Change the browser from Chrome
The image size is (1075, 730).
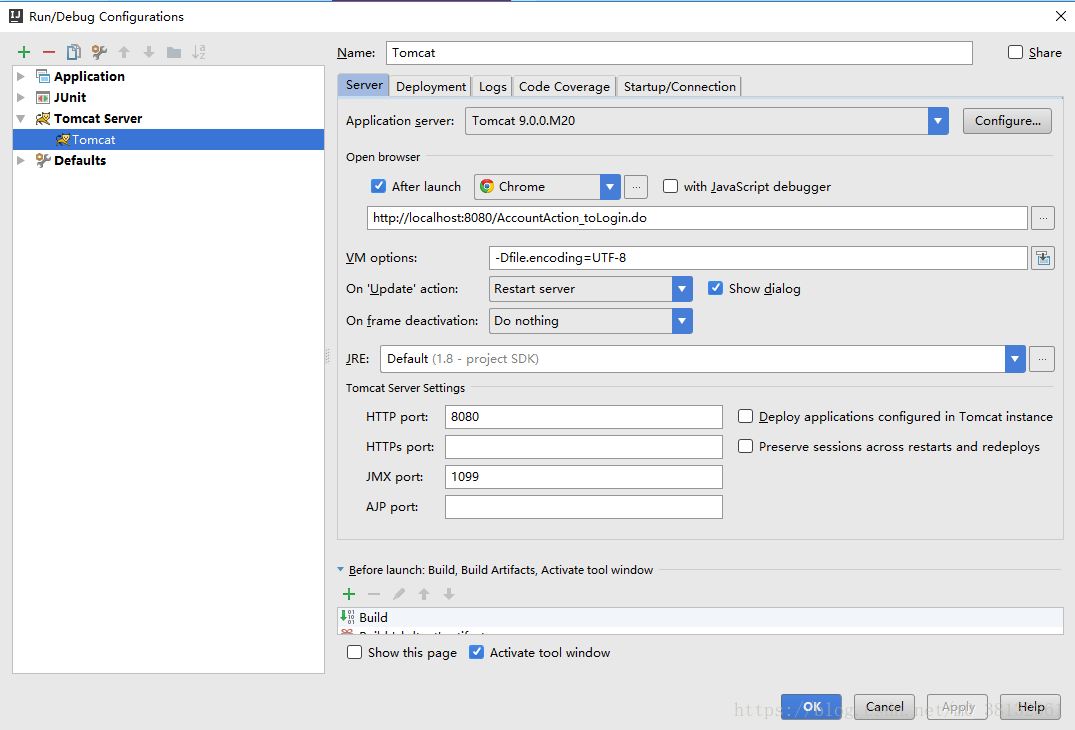click(610, 186)
